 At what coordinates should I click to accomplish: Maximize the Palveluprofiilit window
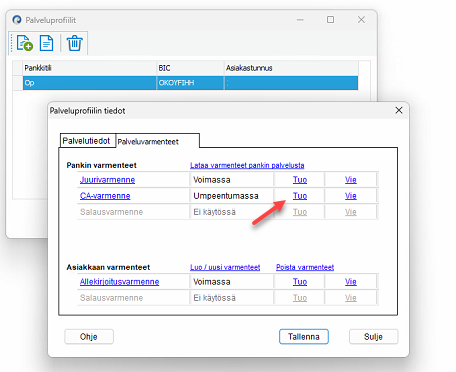click(x=330, y=20)
